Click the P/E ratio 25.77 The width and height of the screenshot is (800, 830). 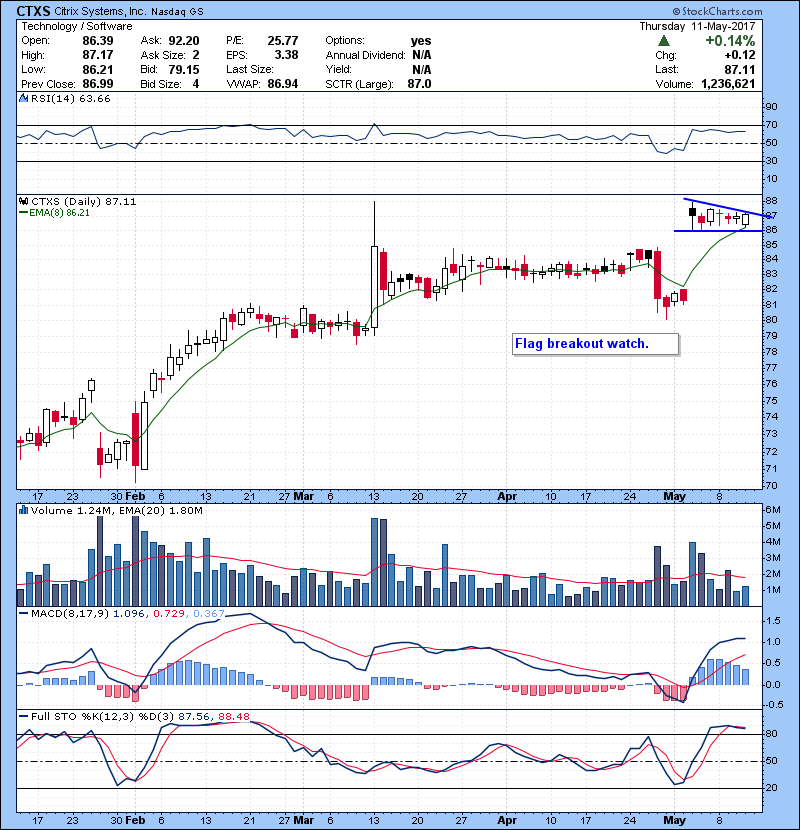click(x=283, y=41)
